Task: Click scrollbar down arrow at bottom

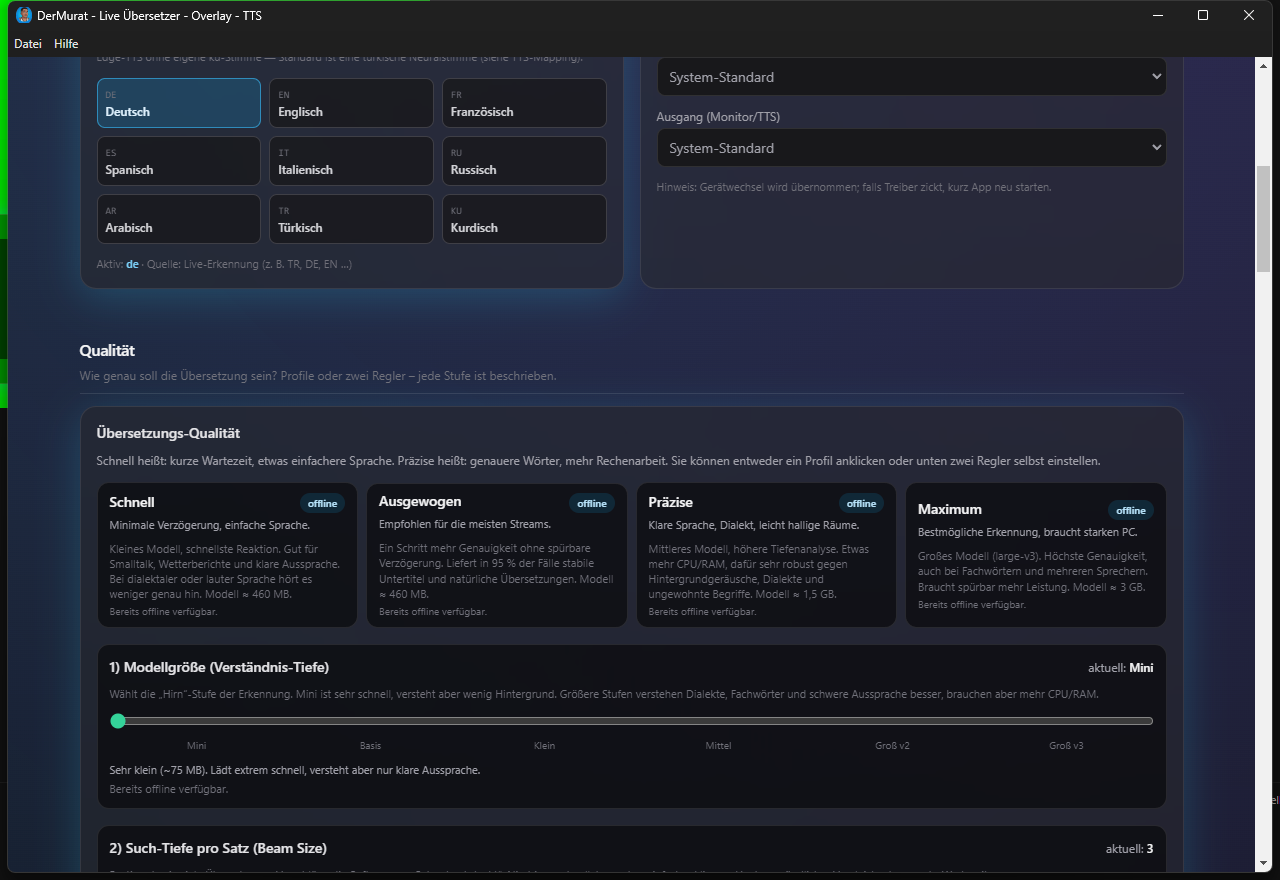Action: [1263, 863]
